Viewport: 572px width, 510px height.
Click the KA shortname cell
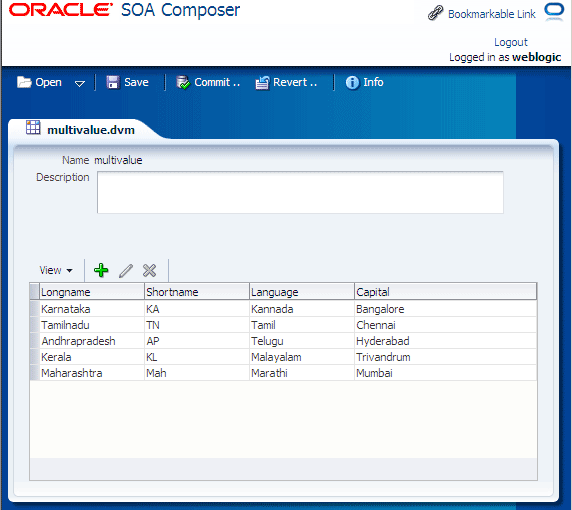[x=197, y=309]
